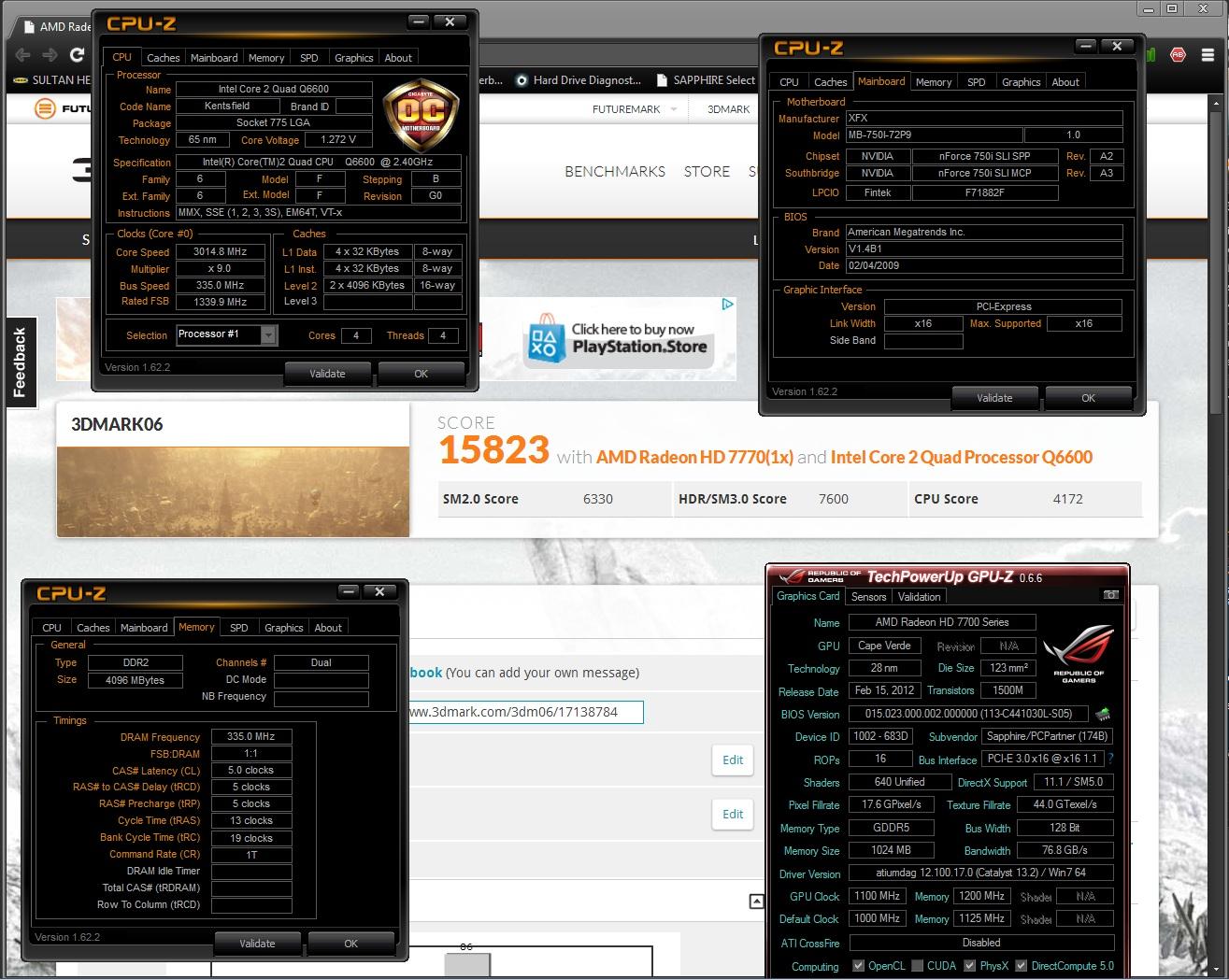1229x980 pixels.
Task: Open the AMD Radeon HD 7770(1x) link
Action: (x=694, y=457)
